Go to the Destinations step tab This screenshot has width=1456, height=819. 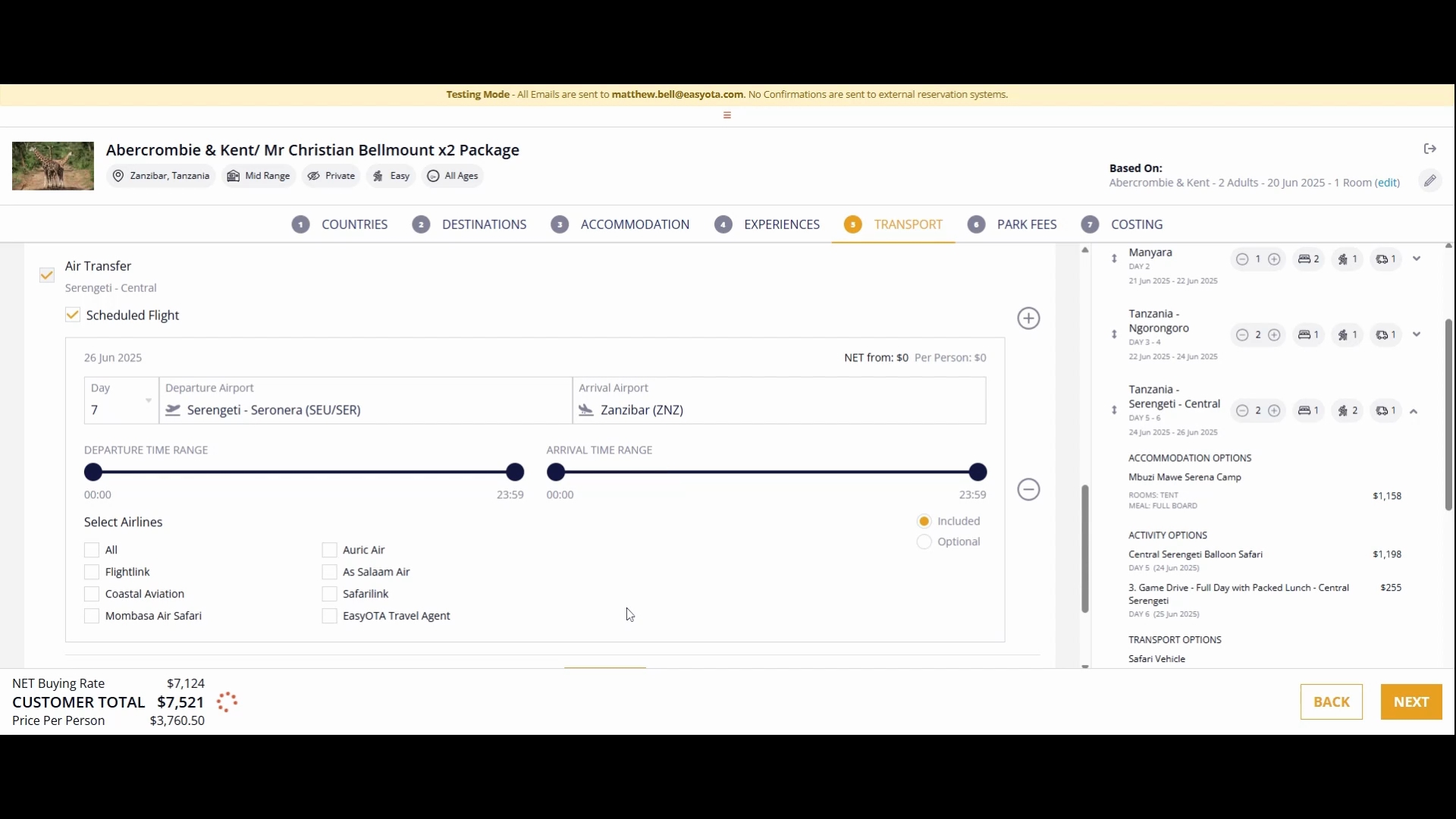point(469,224)
